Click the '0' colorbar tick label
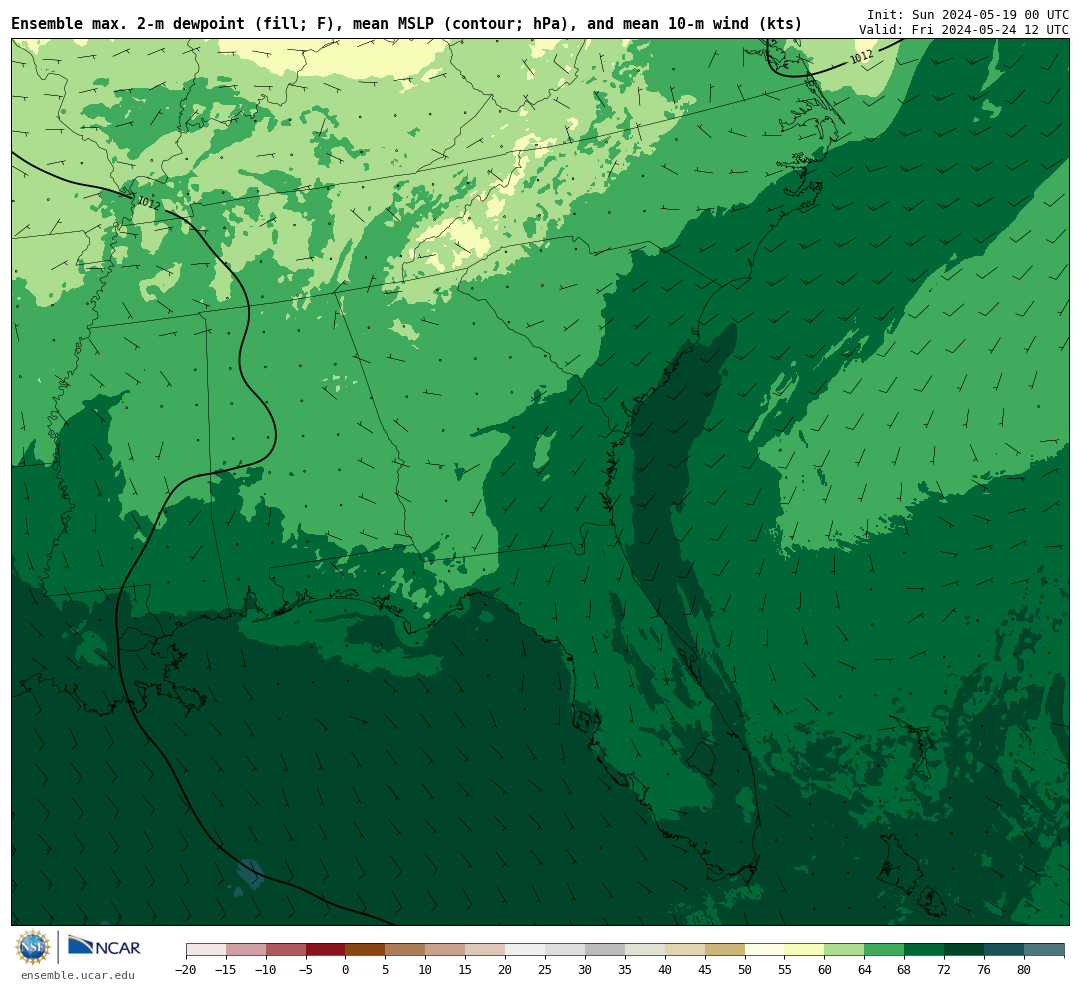1080x988 pixels. pos(345,969)
